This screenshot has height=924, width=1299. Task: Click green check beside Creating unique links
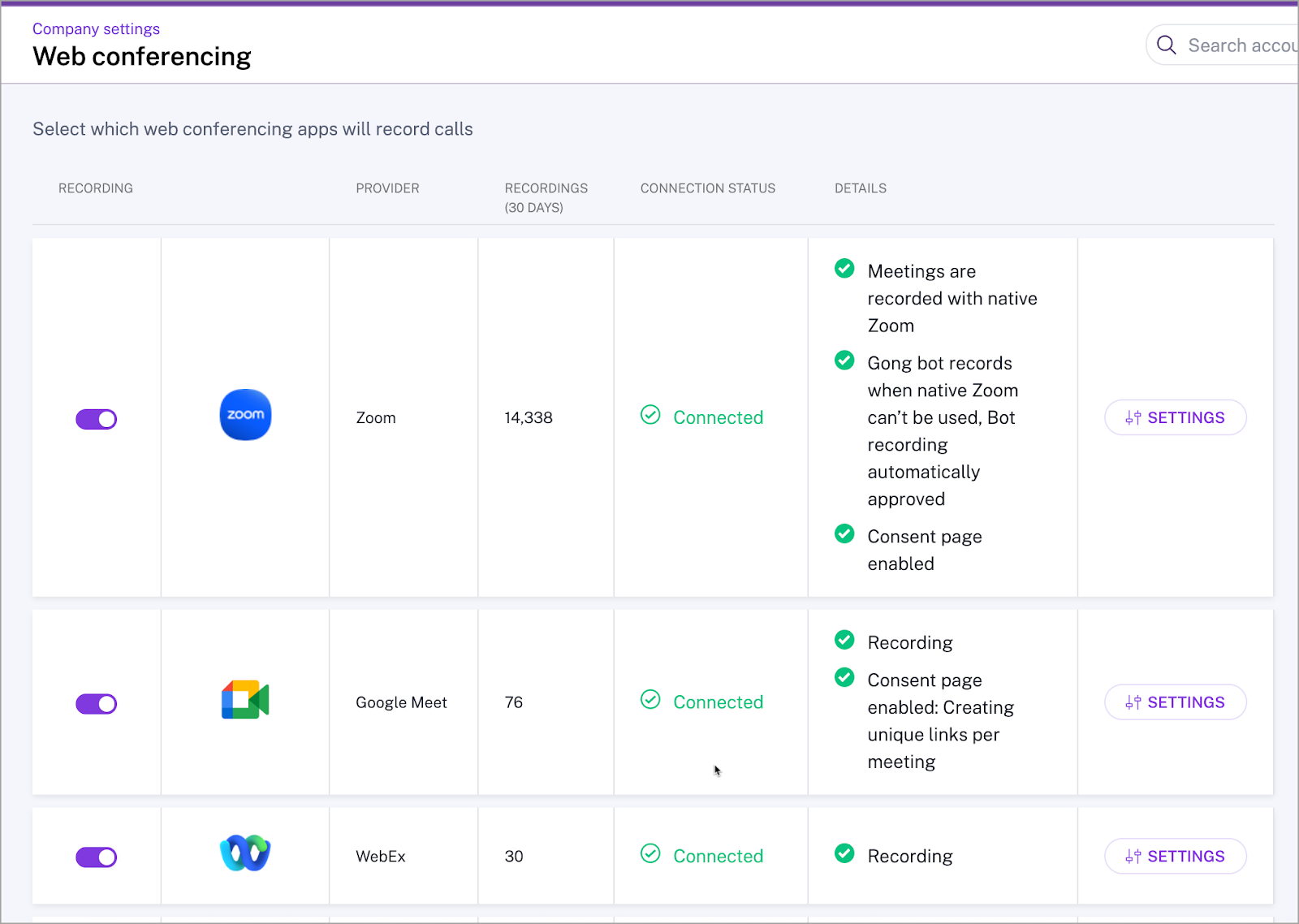(x=844, y=677)
